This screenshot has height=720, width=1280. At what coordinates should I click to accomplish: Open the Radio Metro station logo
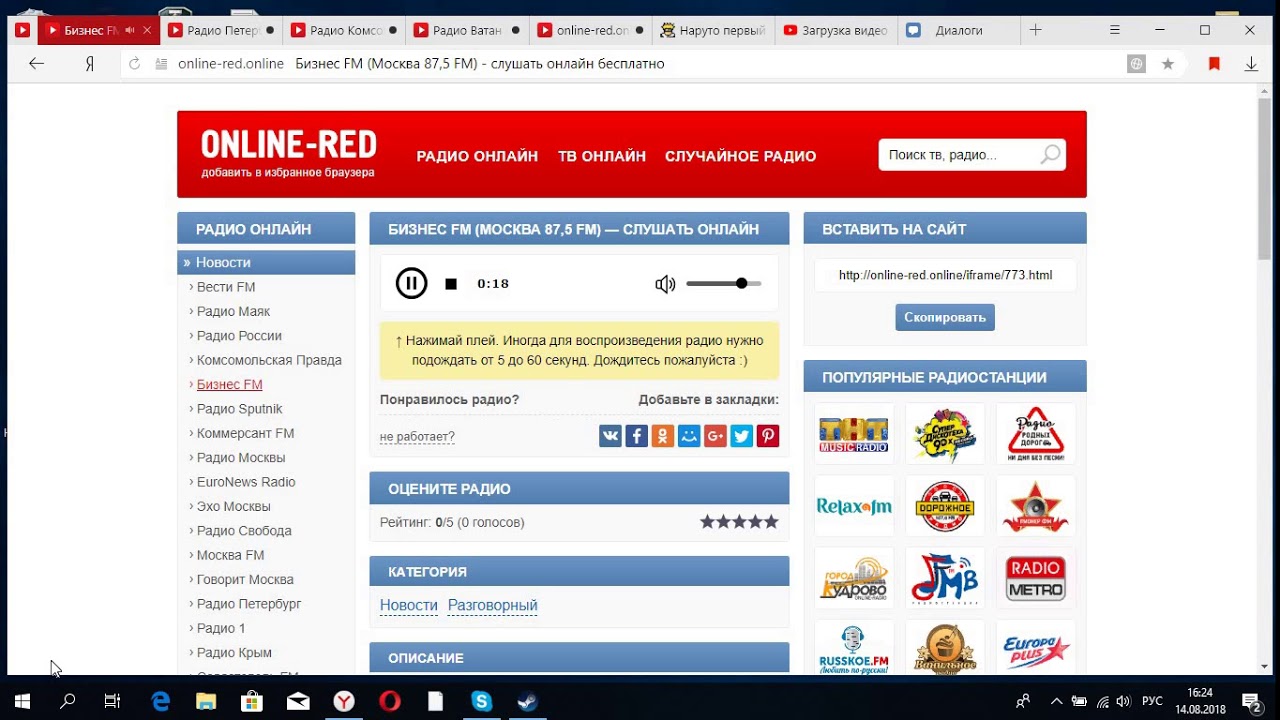1036,578
